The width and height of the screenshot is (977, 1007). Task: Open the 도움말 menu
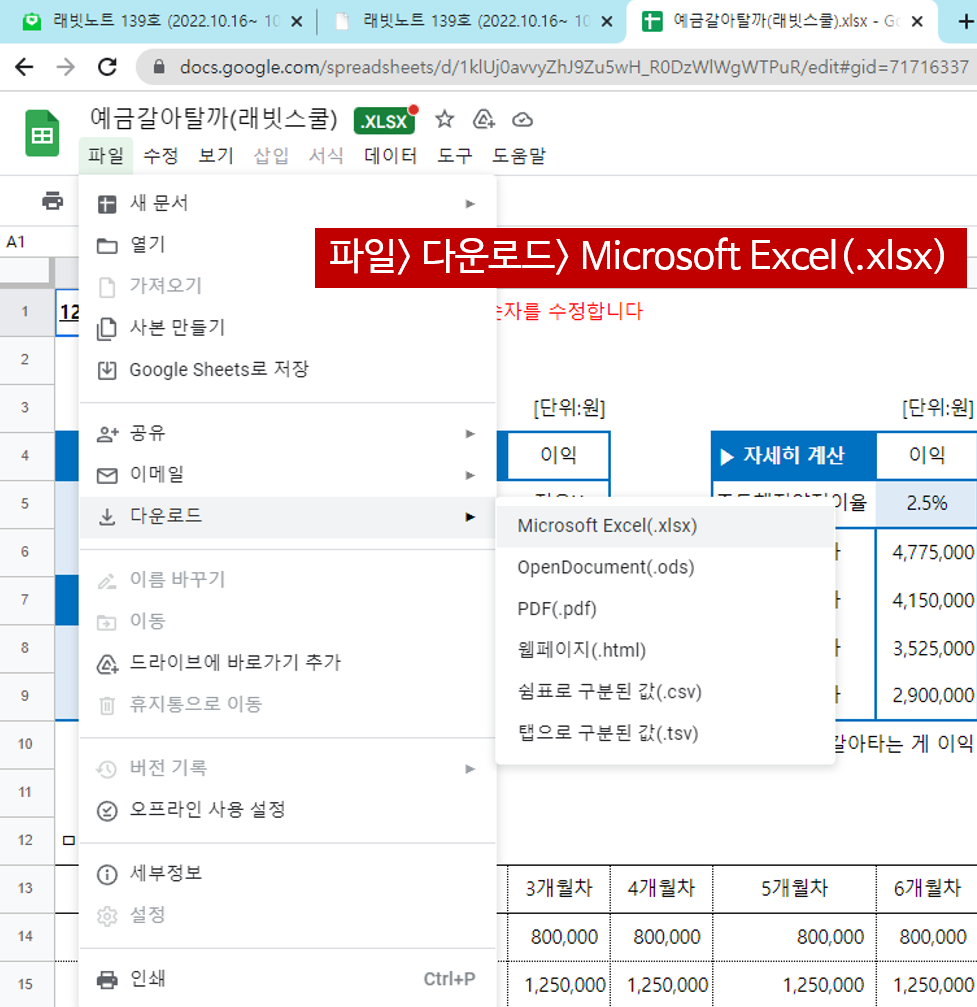point(519,155)
